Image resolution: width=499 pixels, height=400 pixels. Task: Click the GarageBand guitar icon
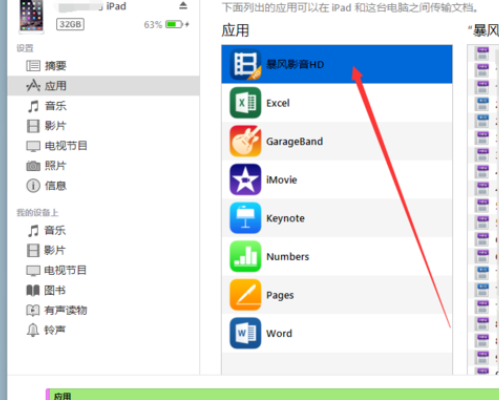[x=245, y=141]
